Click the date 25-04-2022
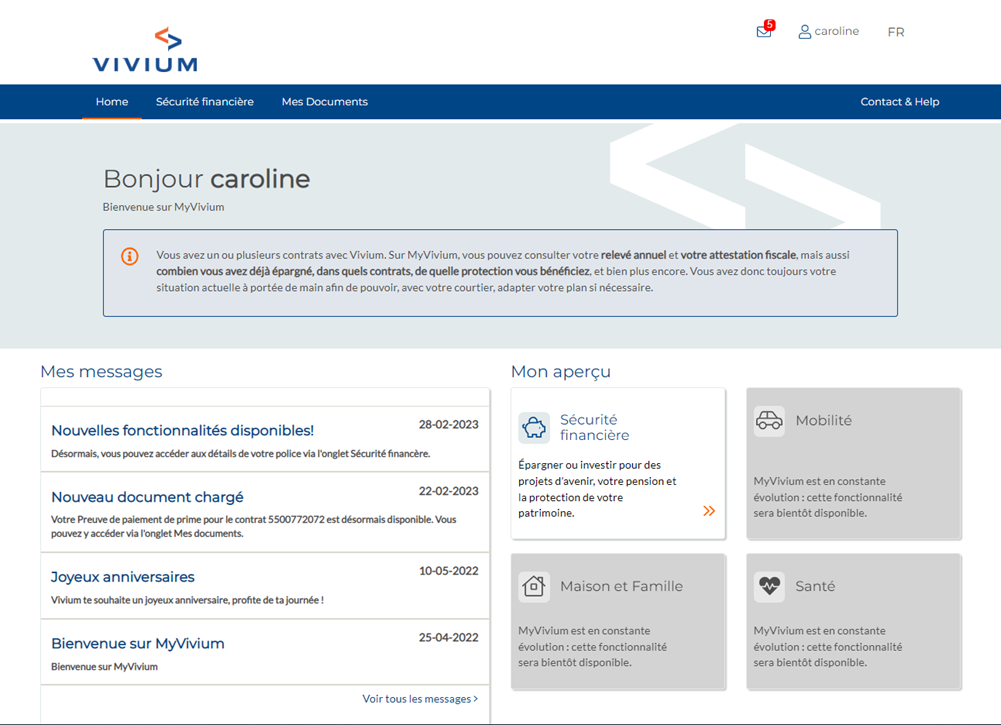1001x725 pixels. pyautogui.click(x=448, y=637)
